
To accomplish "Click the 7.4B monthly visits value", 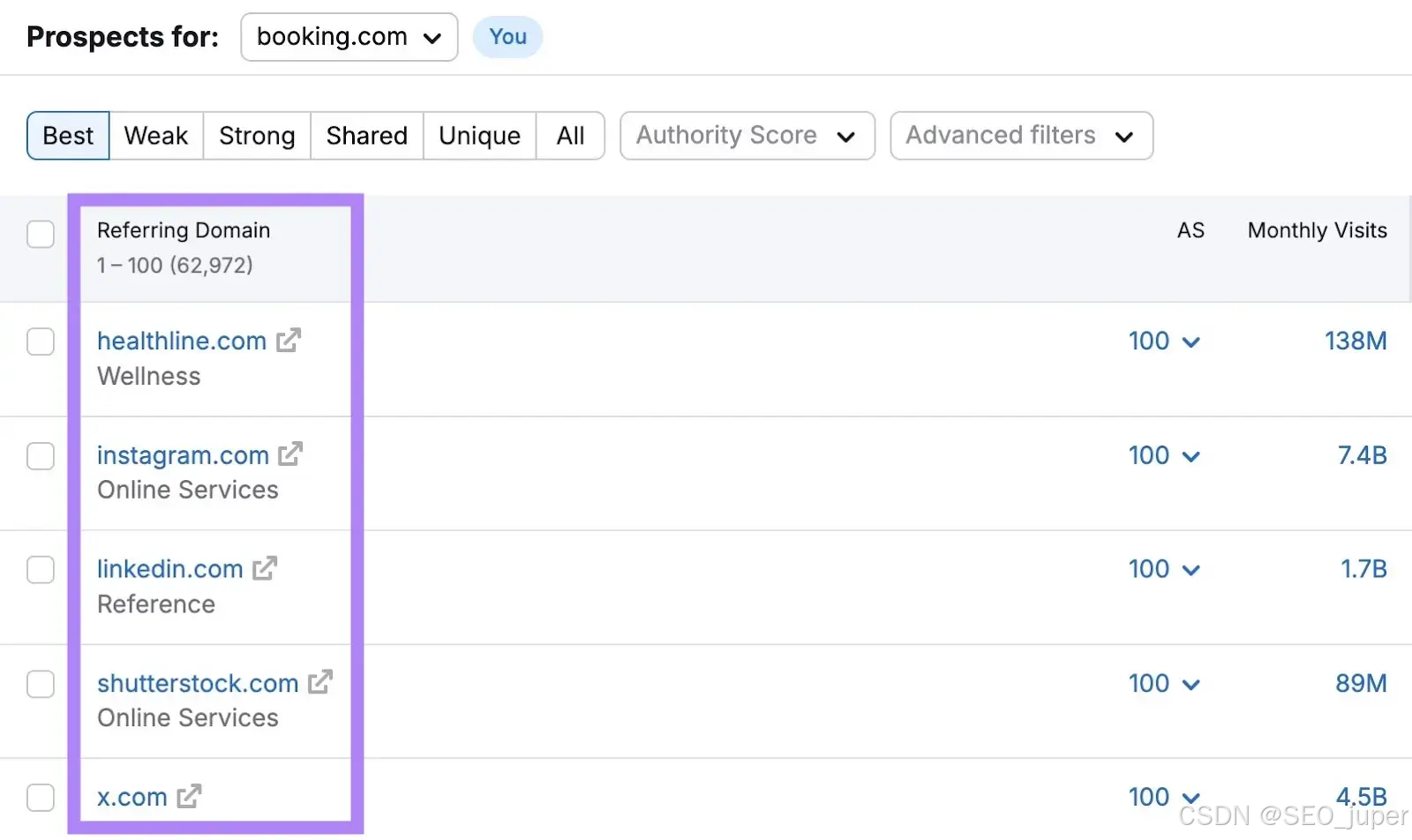I will point(1362,455).
